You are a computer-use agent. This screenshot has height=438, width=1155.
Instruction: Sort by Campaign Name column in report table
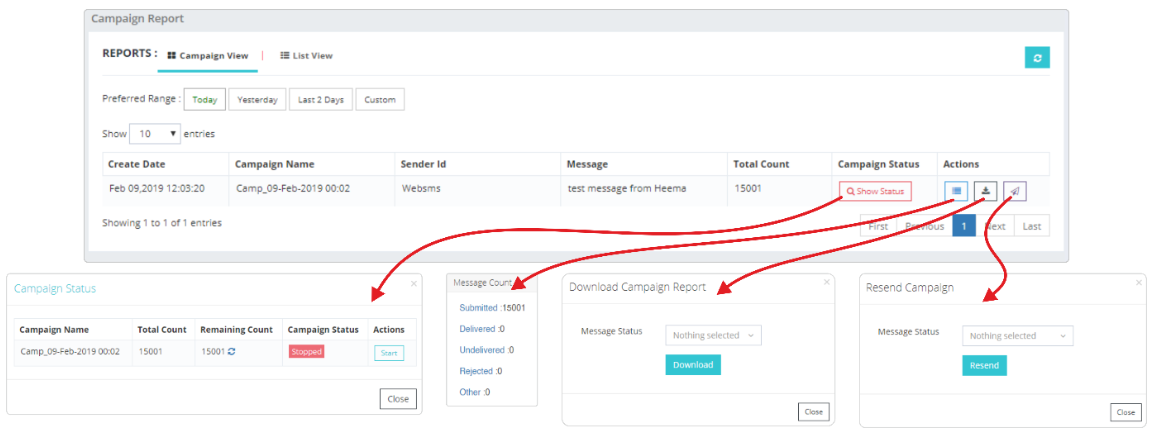pos(312,163)
